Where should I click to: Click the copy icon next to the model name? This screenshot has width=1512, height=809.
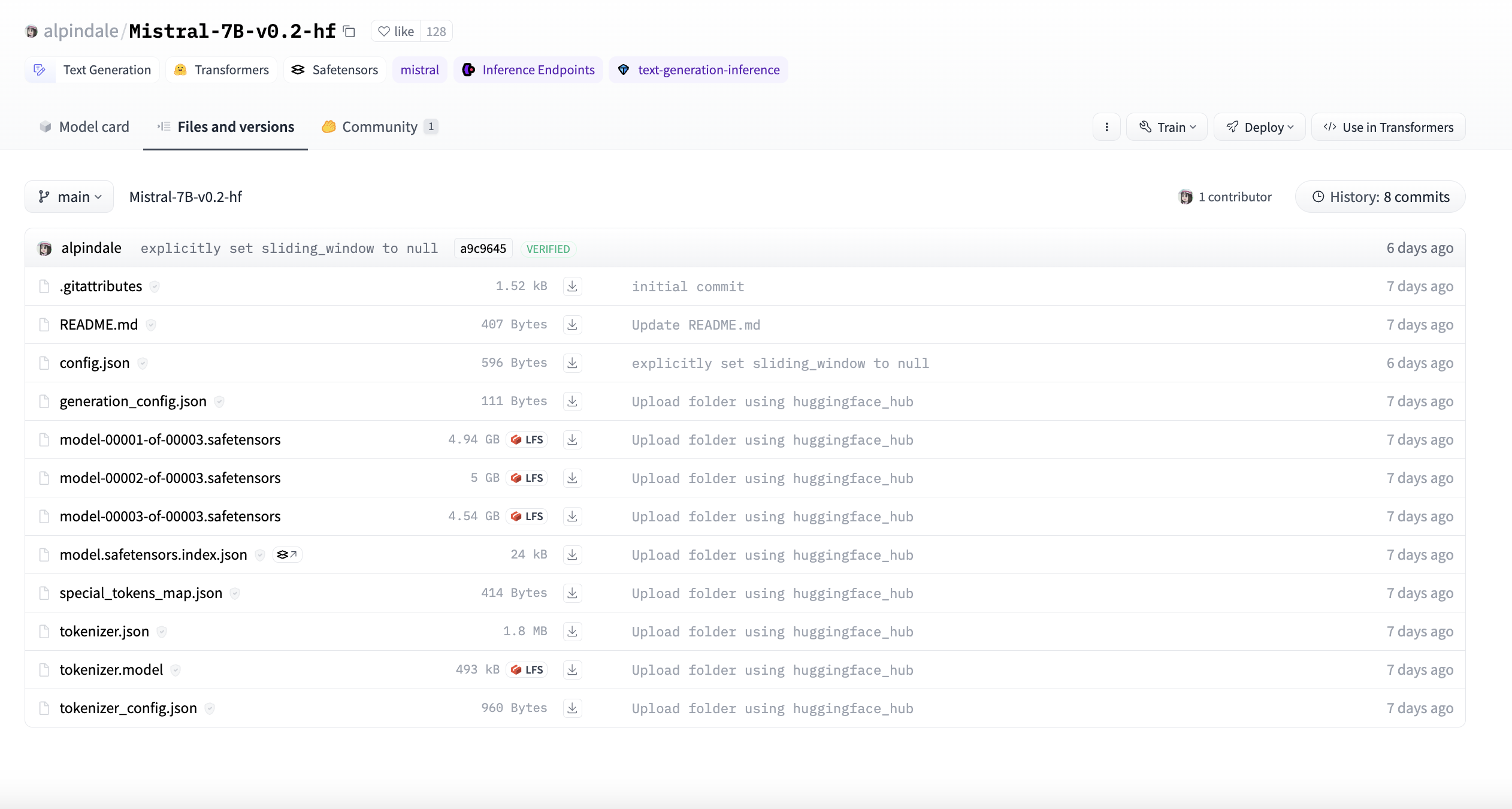[349, 31]
